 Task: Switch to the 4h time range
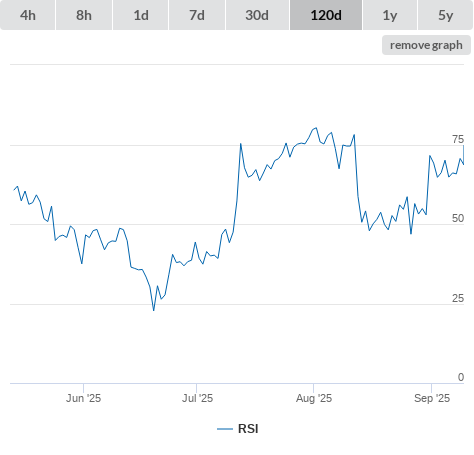(28, 15)
